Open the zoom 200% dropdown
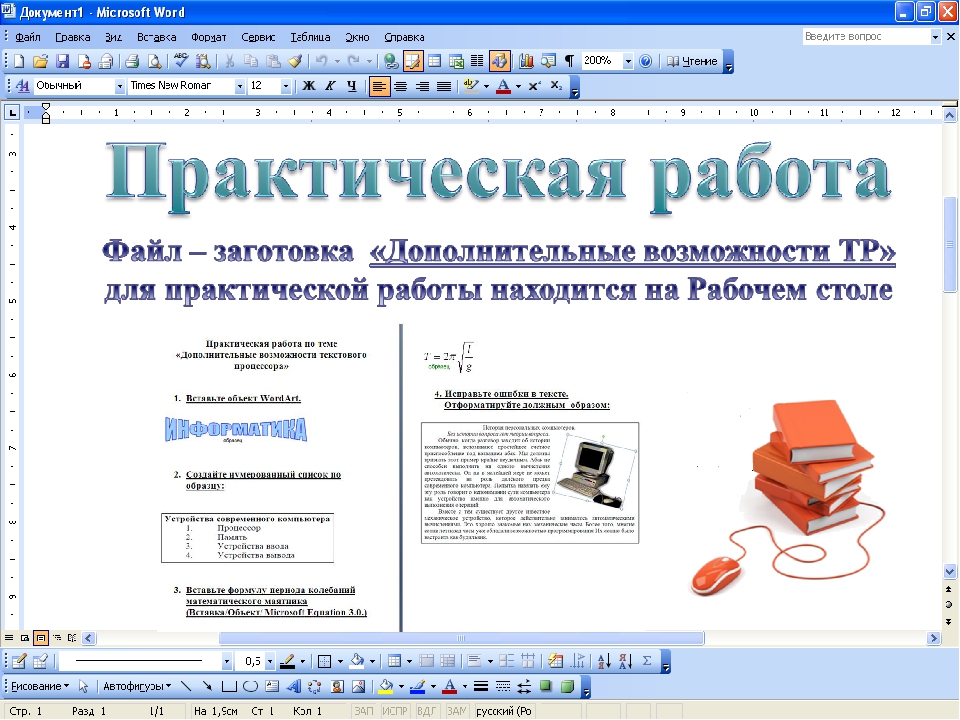960x720 pixels. pyautogui.click(x=628, y=61)
